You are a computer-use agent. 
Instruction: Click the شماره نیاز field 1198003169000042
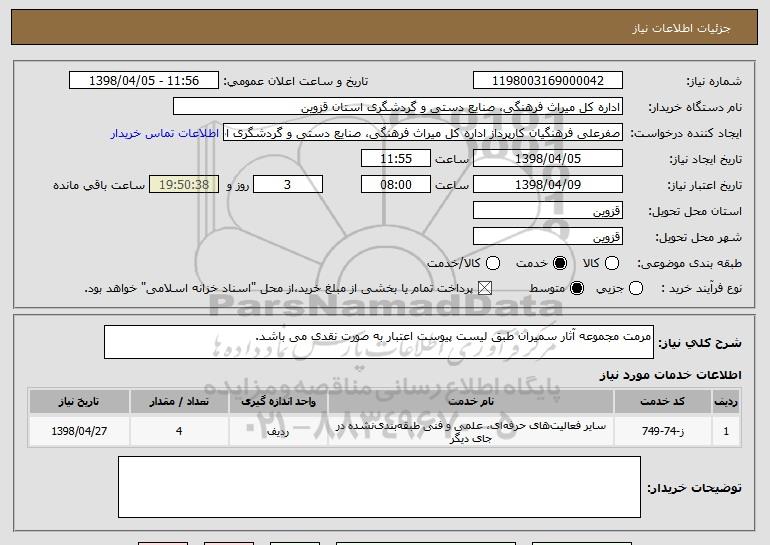pyautogui.click(x=548, y=81)
